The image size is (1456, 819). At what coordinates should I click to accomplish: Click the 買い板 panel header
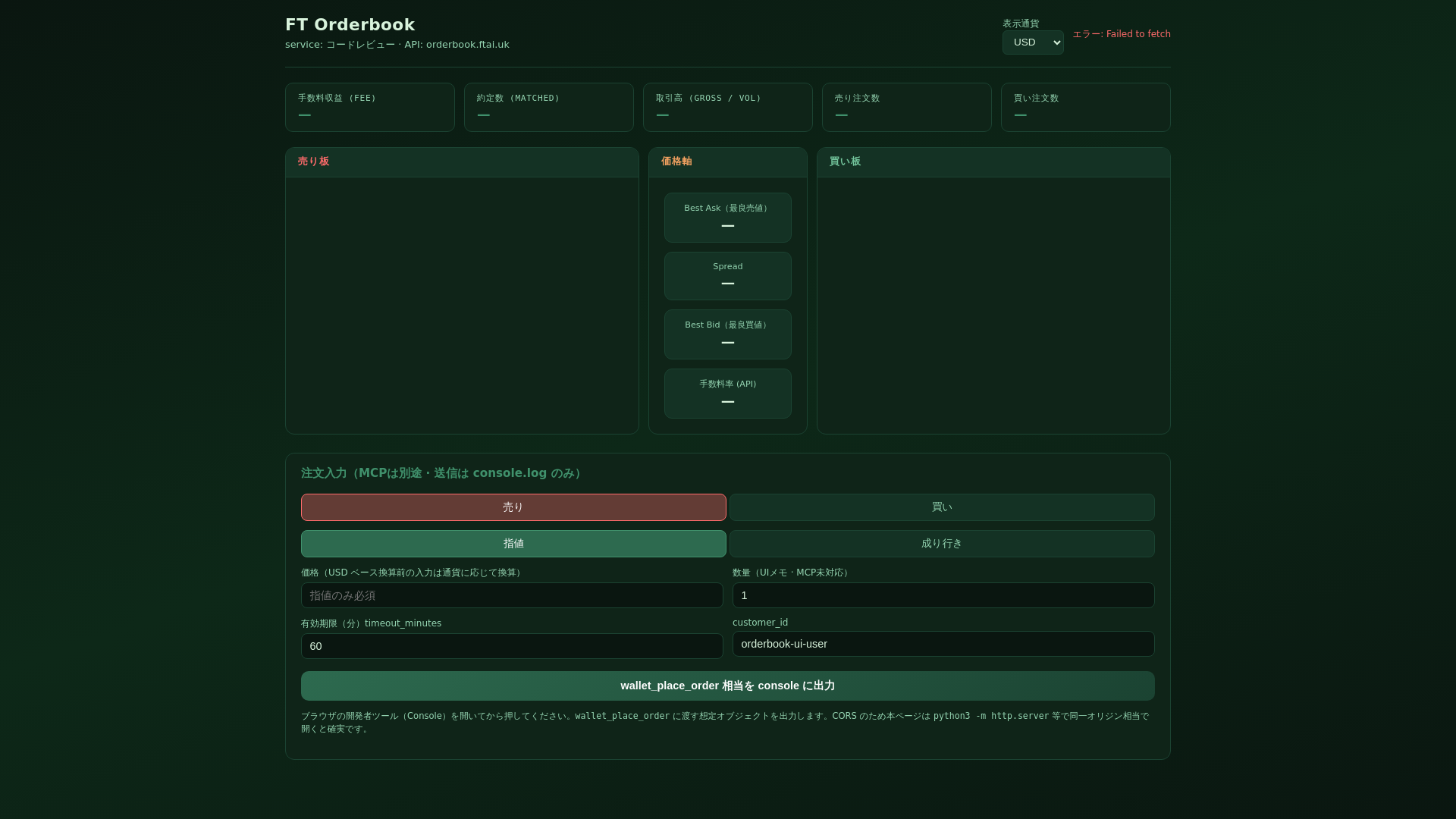click(993, 162)
